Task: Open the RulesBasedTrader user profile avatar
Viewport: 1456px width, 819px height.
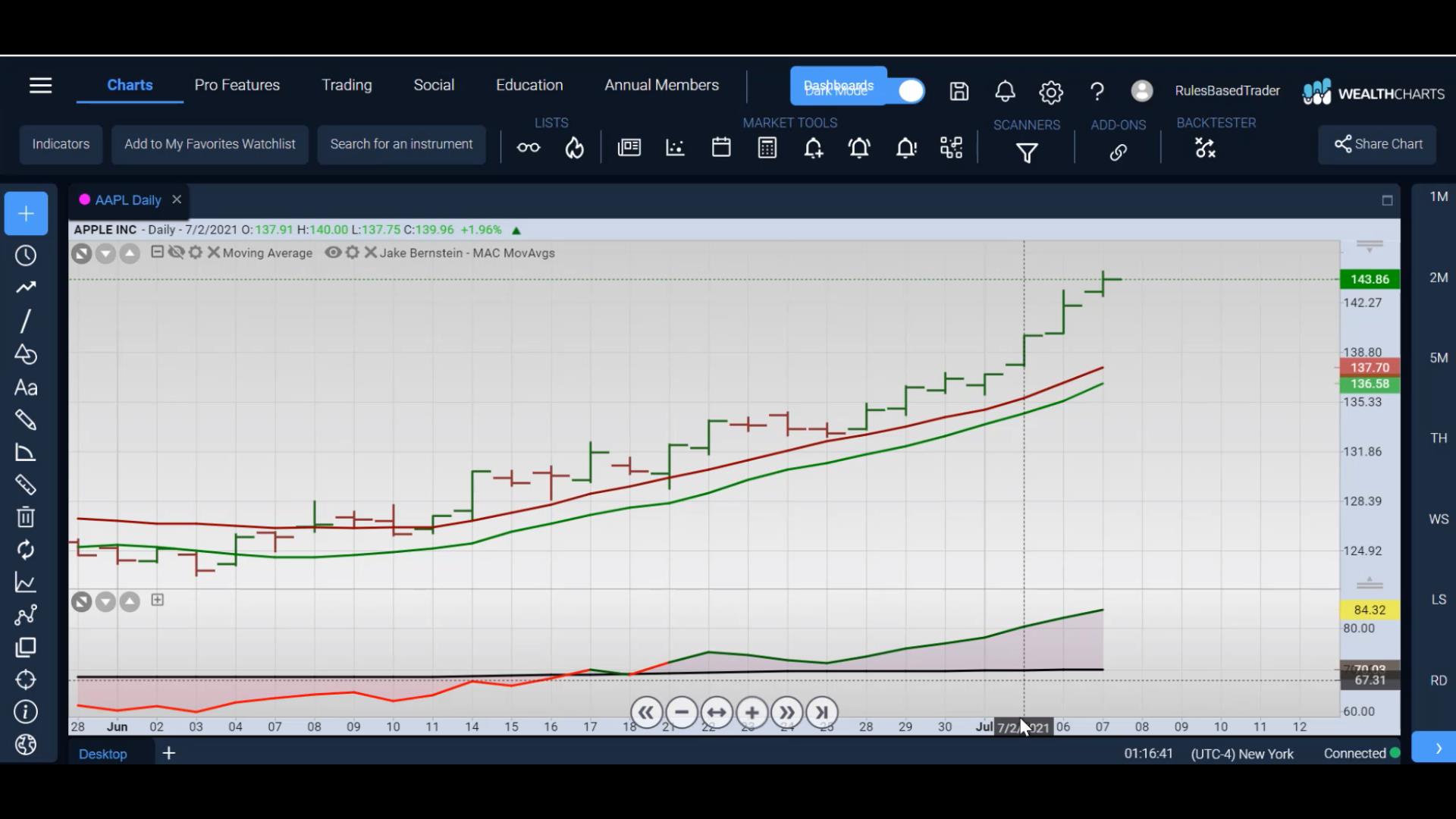Action: (1141, 91)
